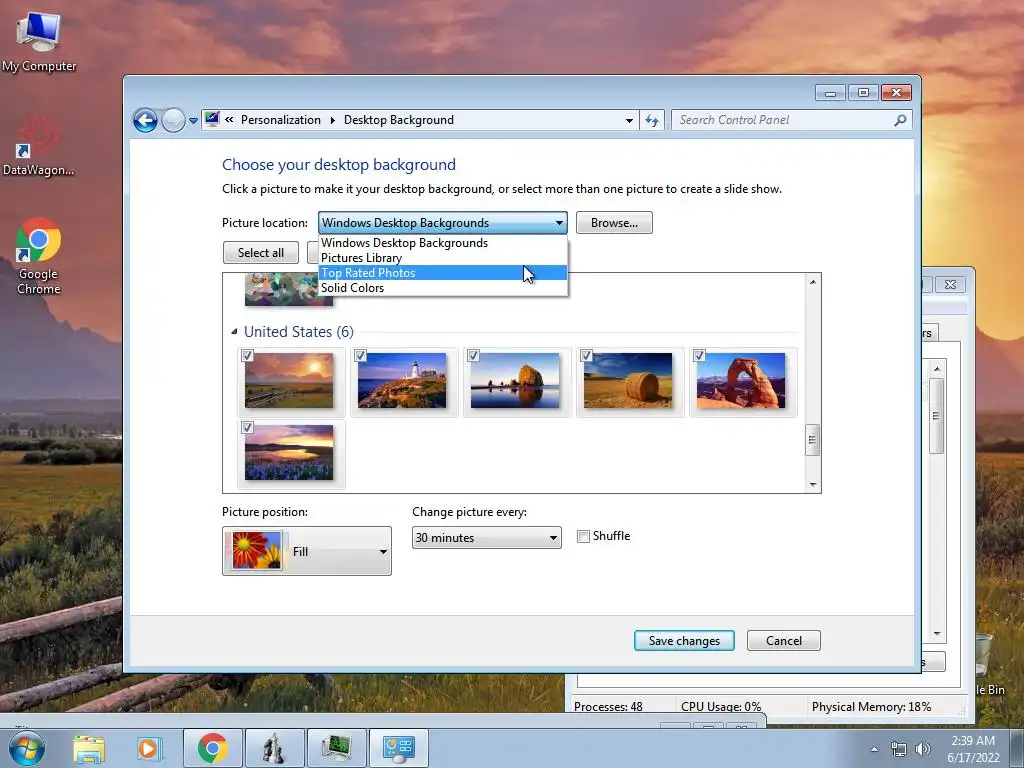Click the greyed forward navigation button
The image size is (1024, 768).
pos(173,120)
